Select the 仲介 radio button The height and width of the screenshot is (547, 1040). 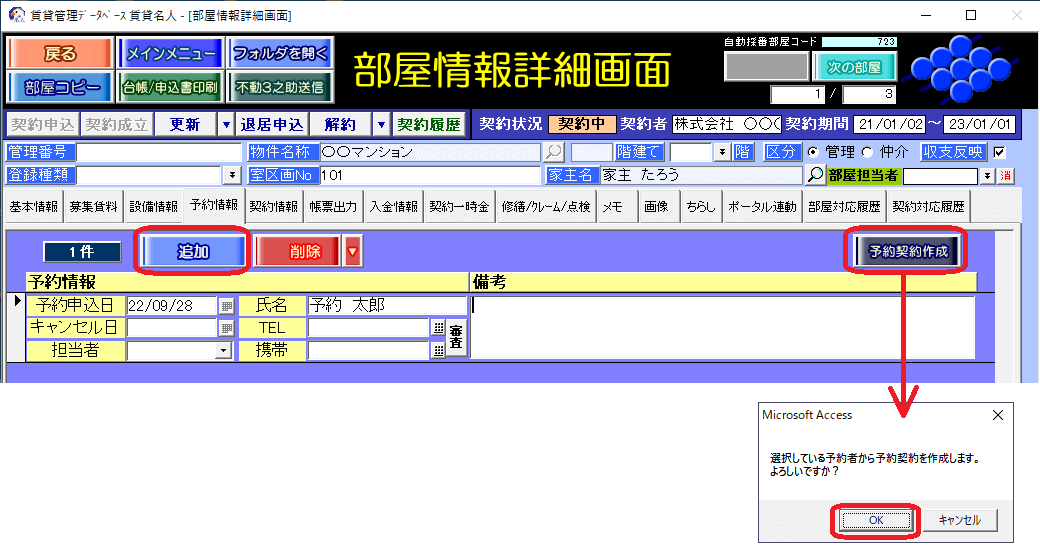tap(867, 152)
